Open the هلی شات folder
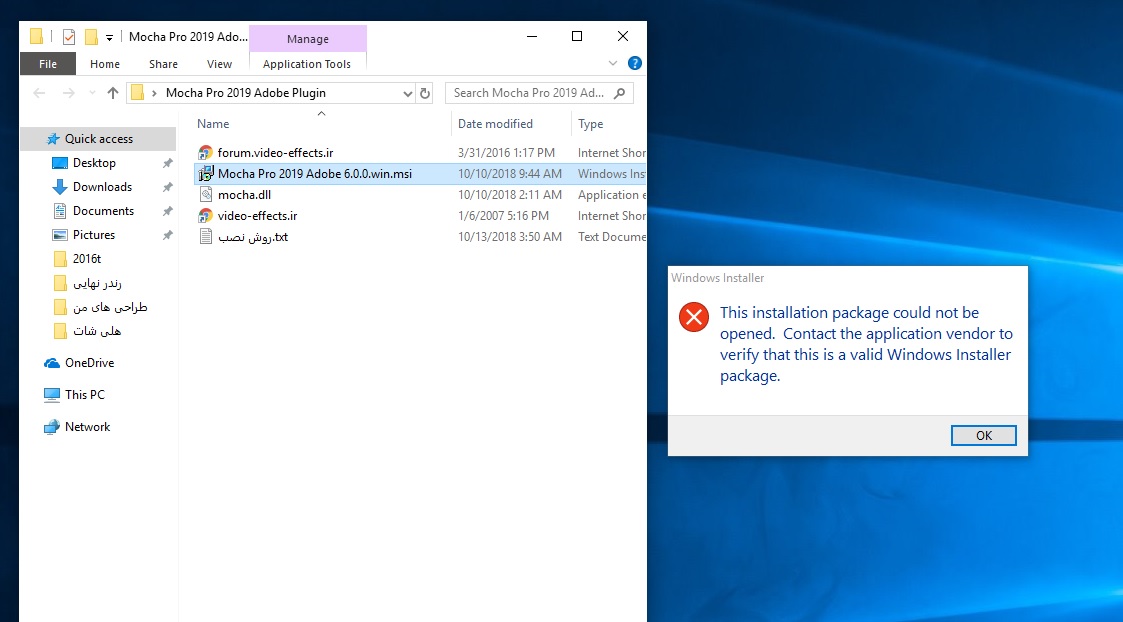Viewport: 1123px width, 622px height. coord(98,331)
